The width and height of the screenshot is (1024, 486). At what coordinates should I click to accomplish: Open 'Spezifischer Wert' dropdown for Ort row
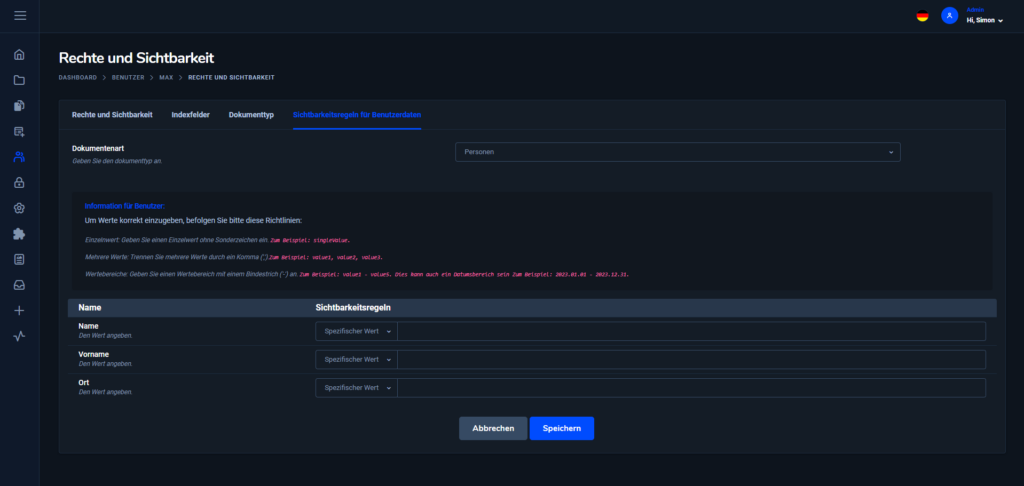[x=357, y=387]
